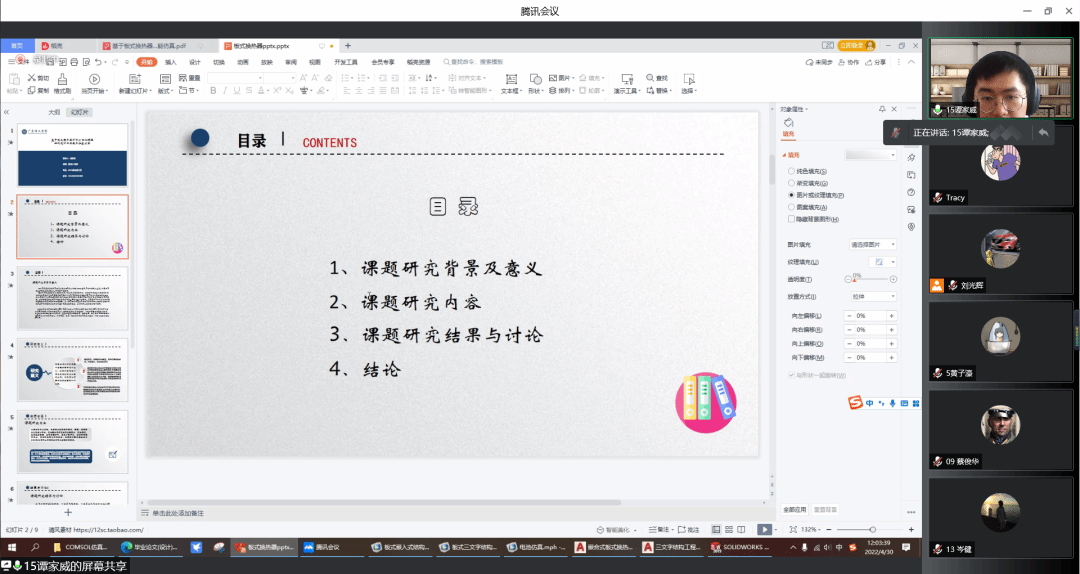
Task: Select the solid fill (纯色填充) radio button
Action: pos(792,171)
